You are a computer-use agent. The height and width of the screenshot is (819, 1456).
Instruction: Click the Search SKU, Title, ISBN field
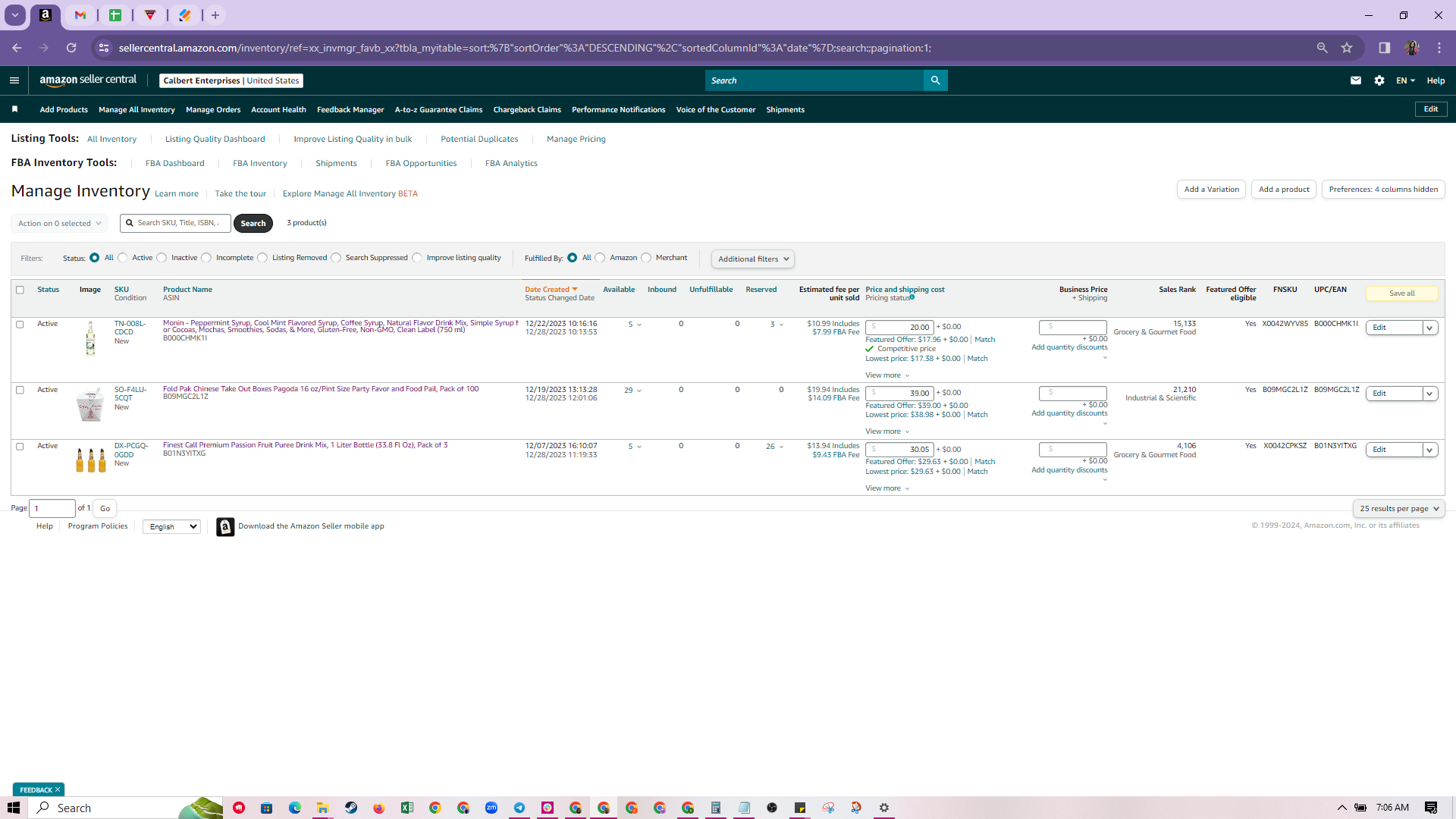point(175,223)
